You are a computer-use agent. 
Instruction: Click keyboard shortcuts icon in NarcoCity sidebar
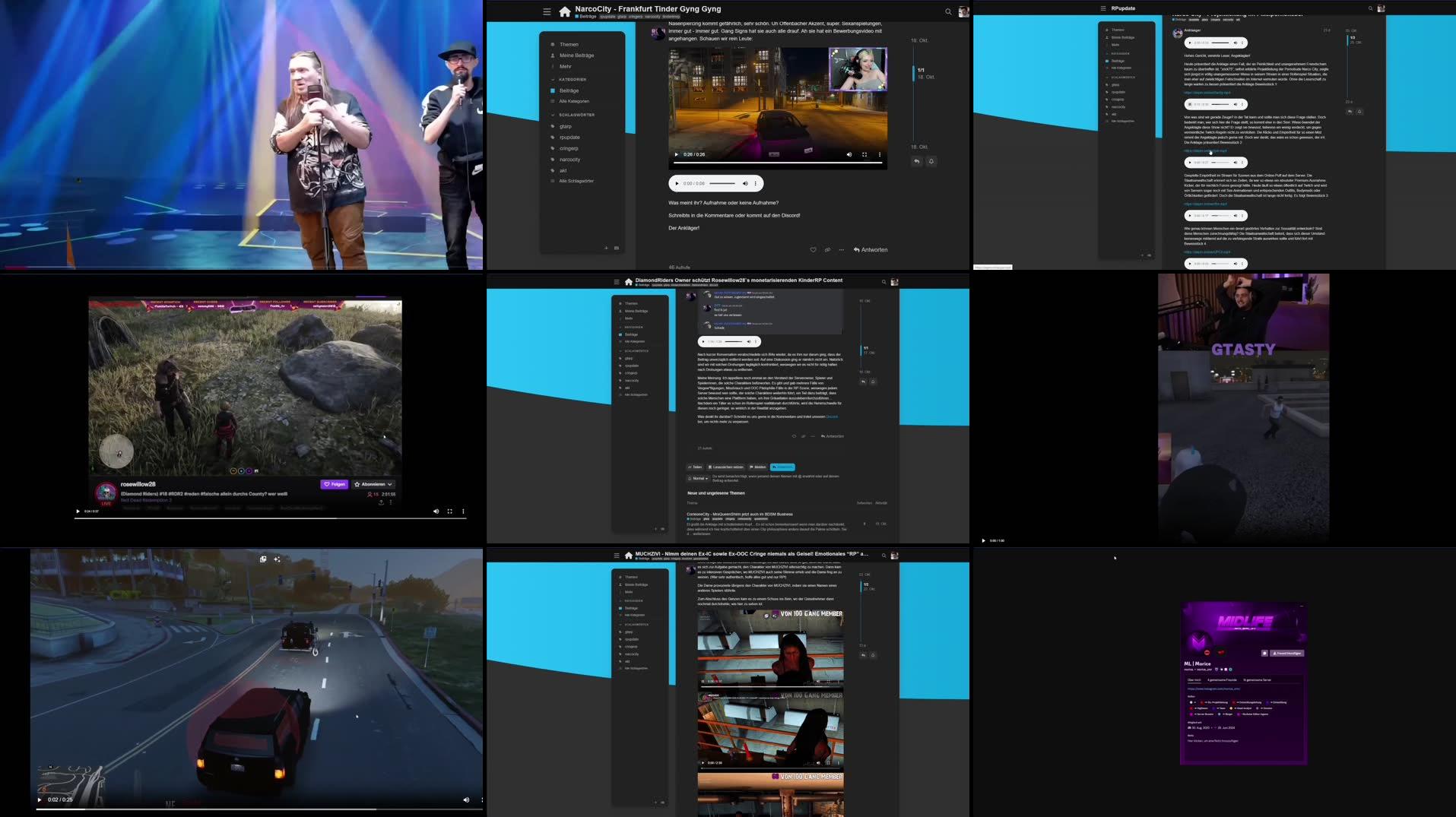(x=617, y=248)
